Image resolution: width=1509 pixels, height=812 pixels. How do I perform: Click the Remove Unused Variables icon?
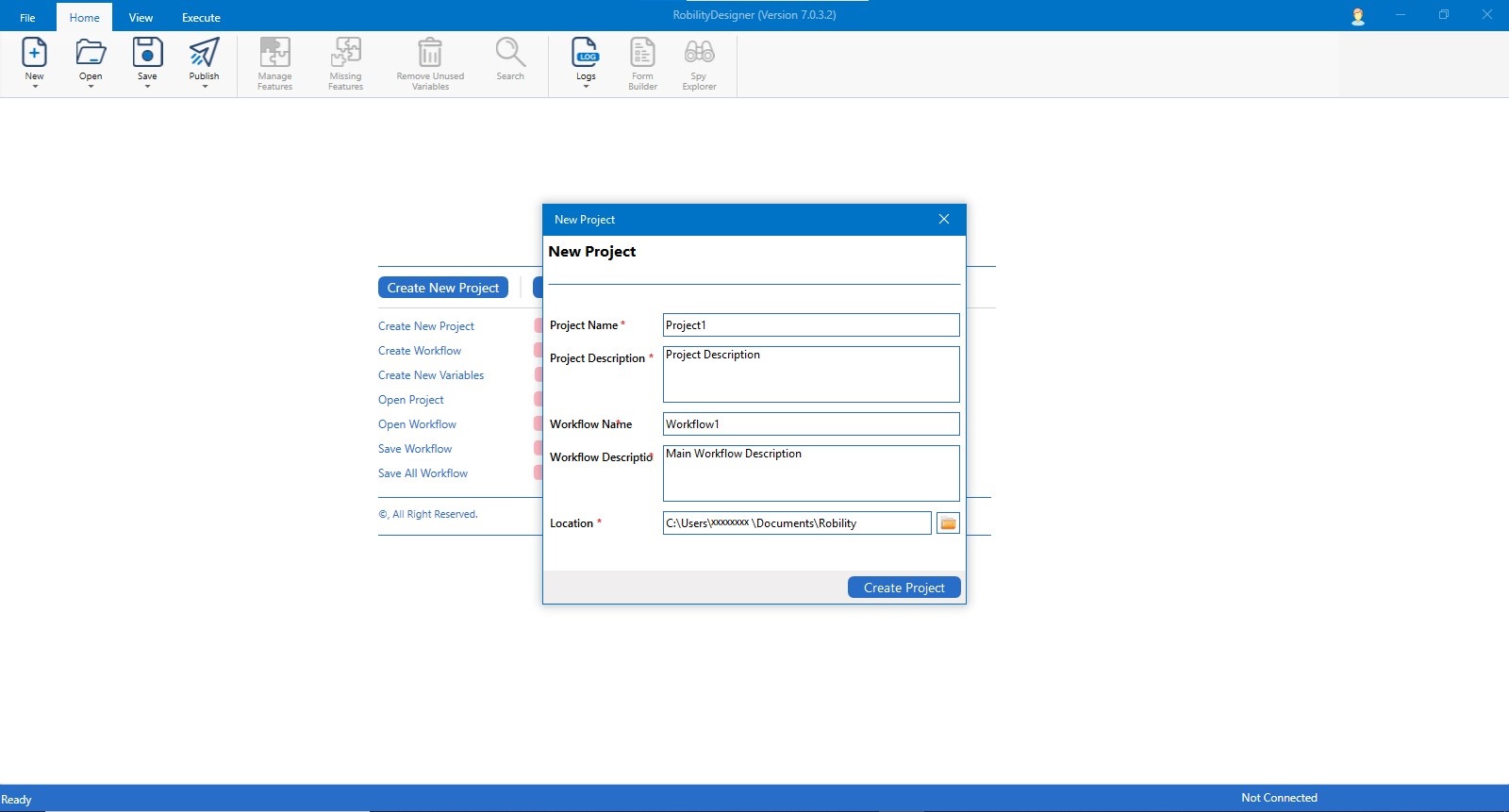coord(430,53)
